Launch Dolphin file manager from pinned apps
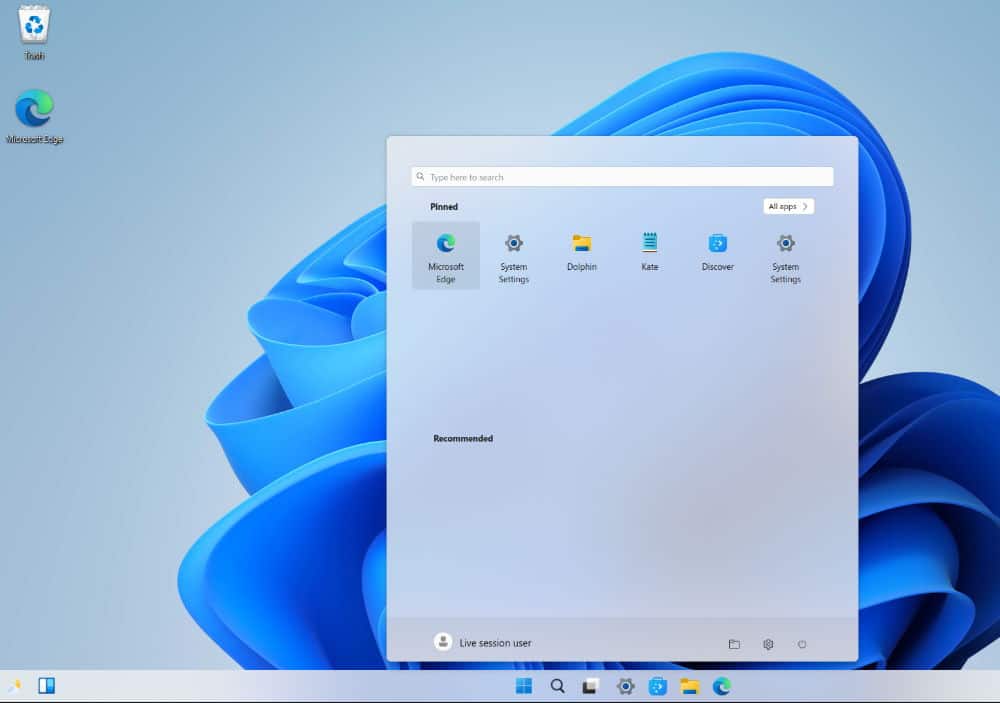The image size is (1000, 703). 582,256
